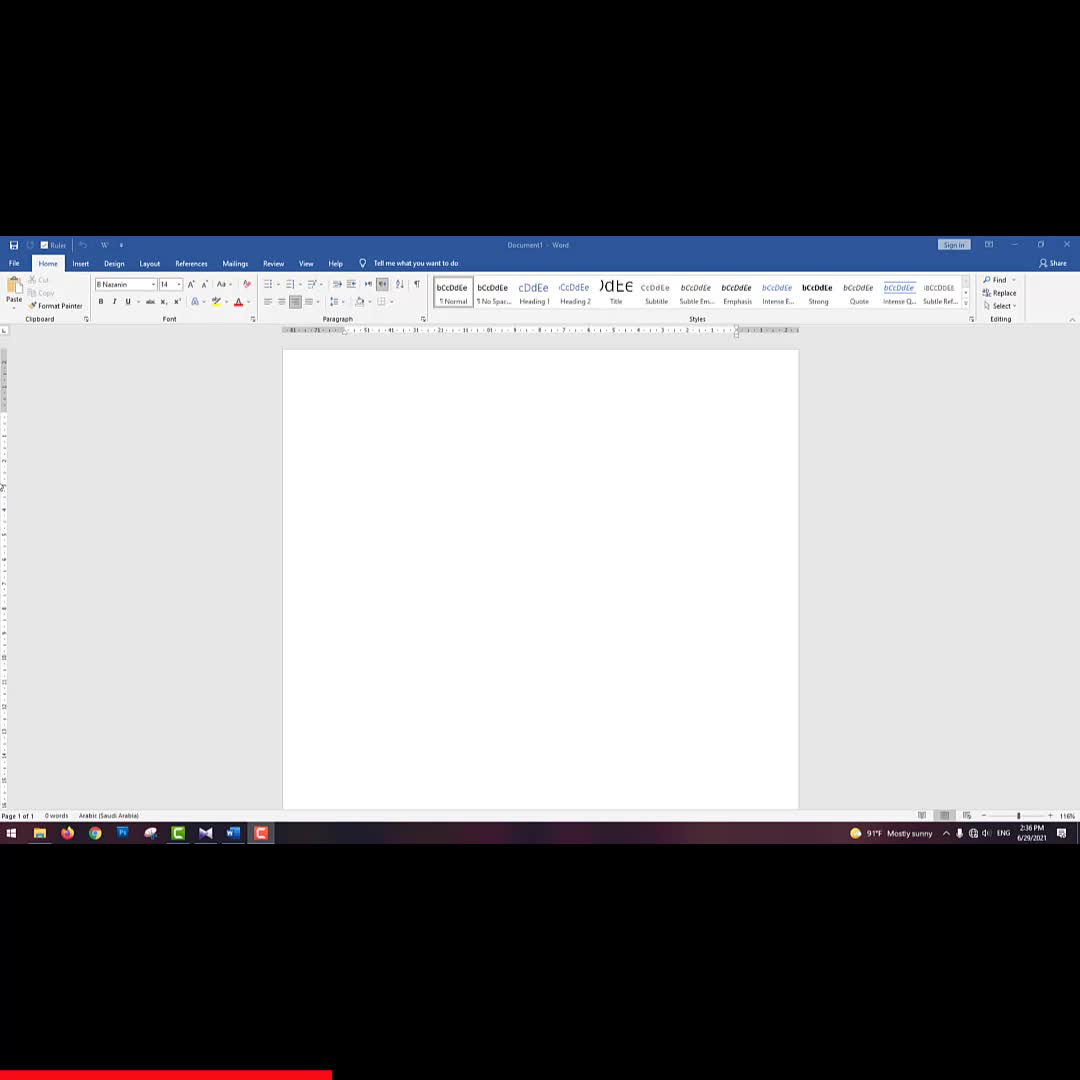1080x1080 pixels.
Task: Open the font name dropdown (B Nazanin)
Action: [153, 285]
